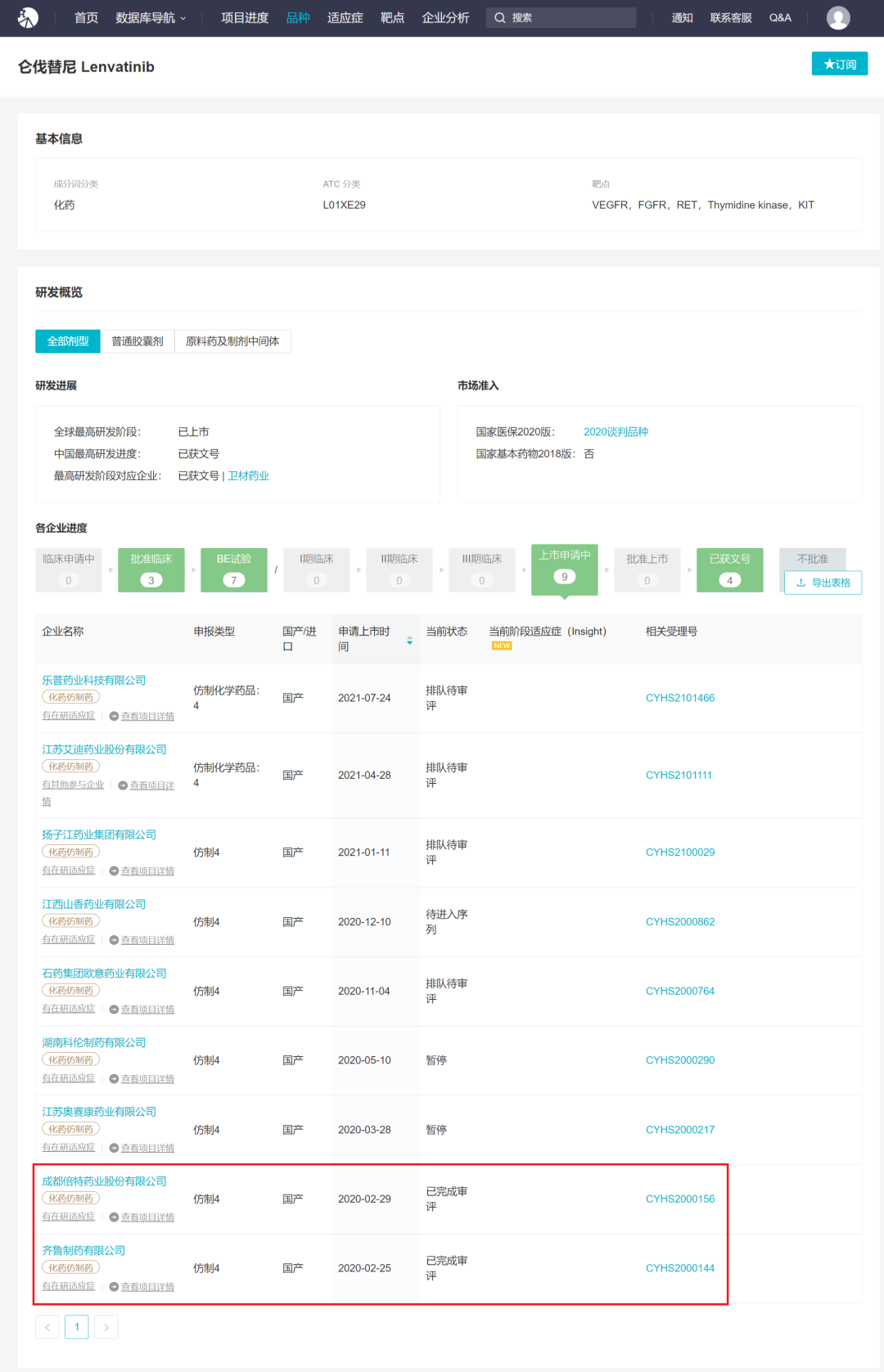The image size is (884, 1372).
Task: Open the 2020谈判品种 link
Action: pos(616,432)
